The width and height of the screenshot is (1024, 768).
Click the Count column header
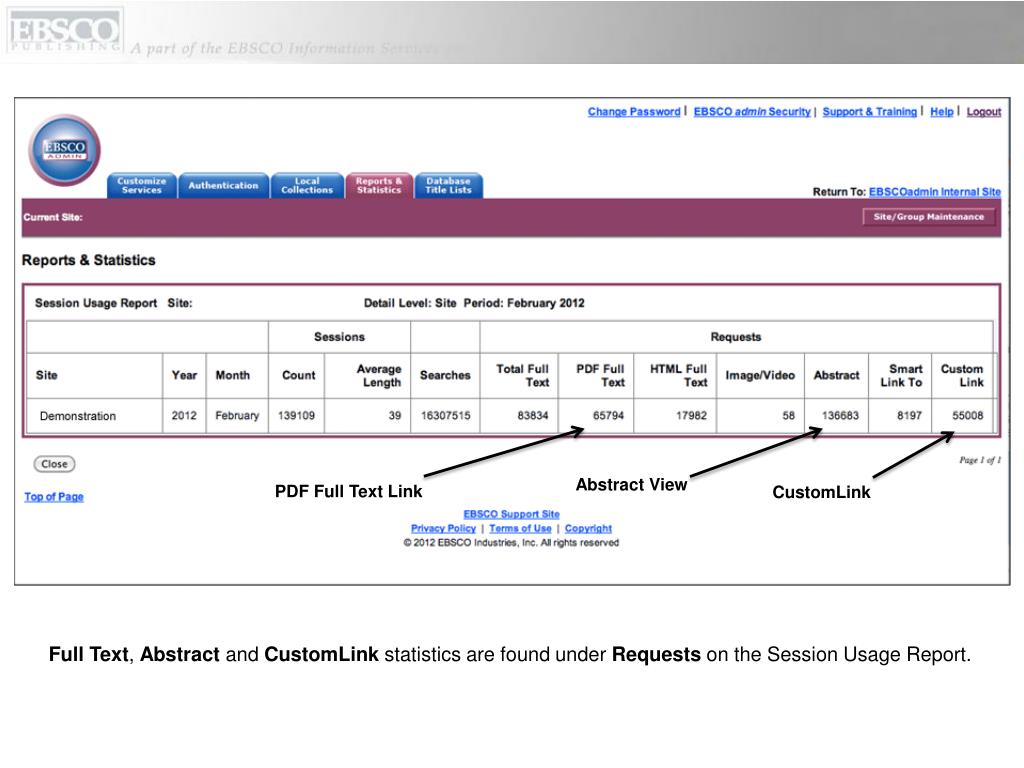[x=298, y=376]
